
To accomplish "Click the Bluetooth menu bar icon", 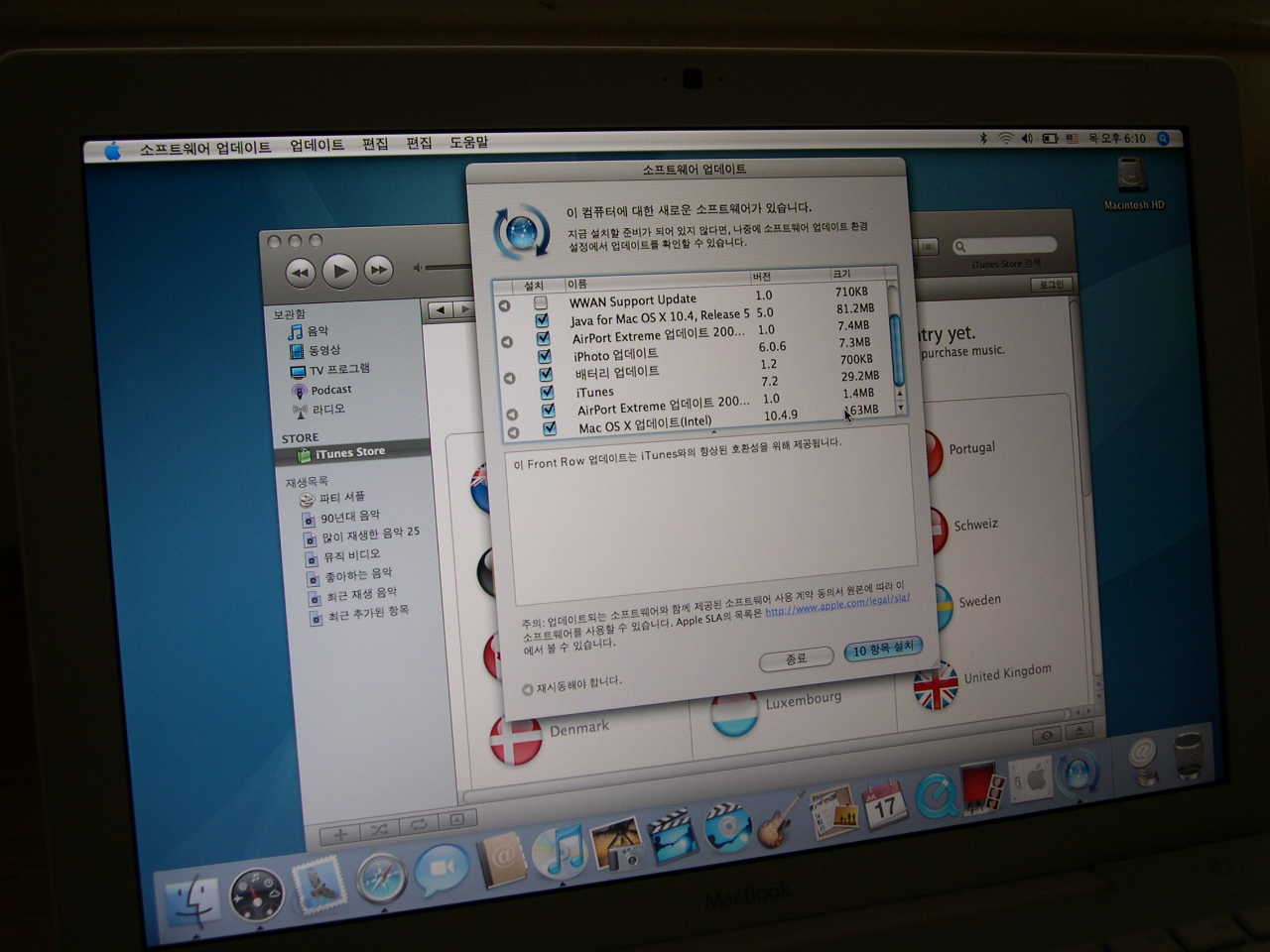I will point(983,139).
